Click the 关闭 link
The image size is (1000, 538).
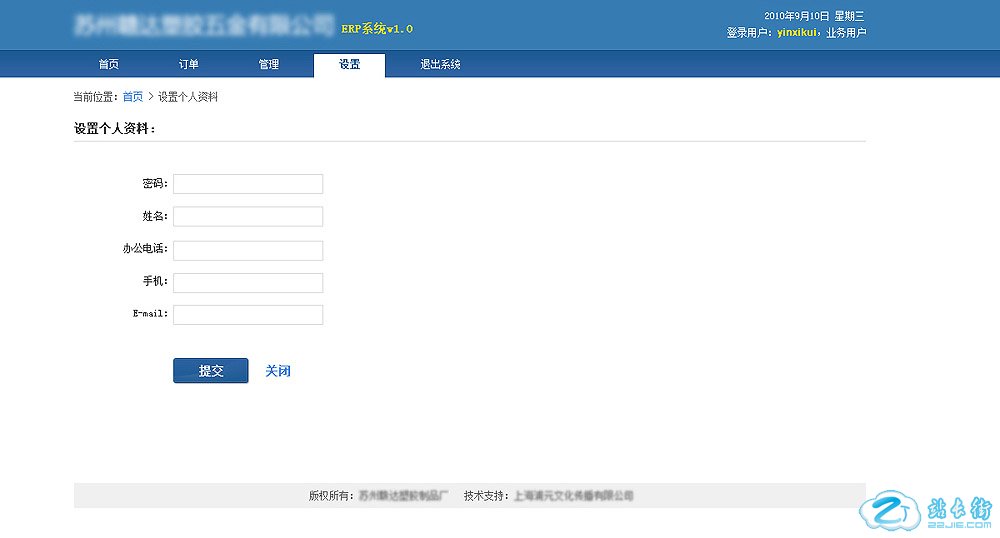[278, 371]
